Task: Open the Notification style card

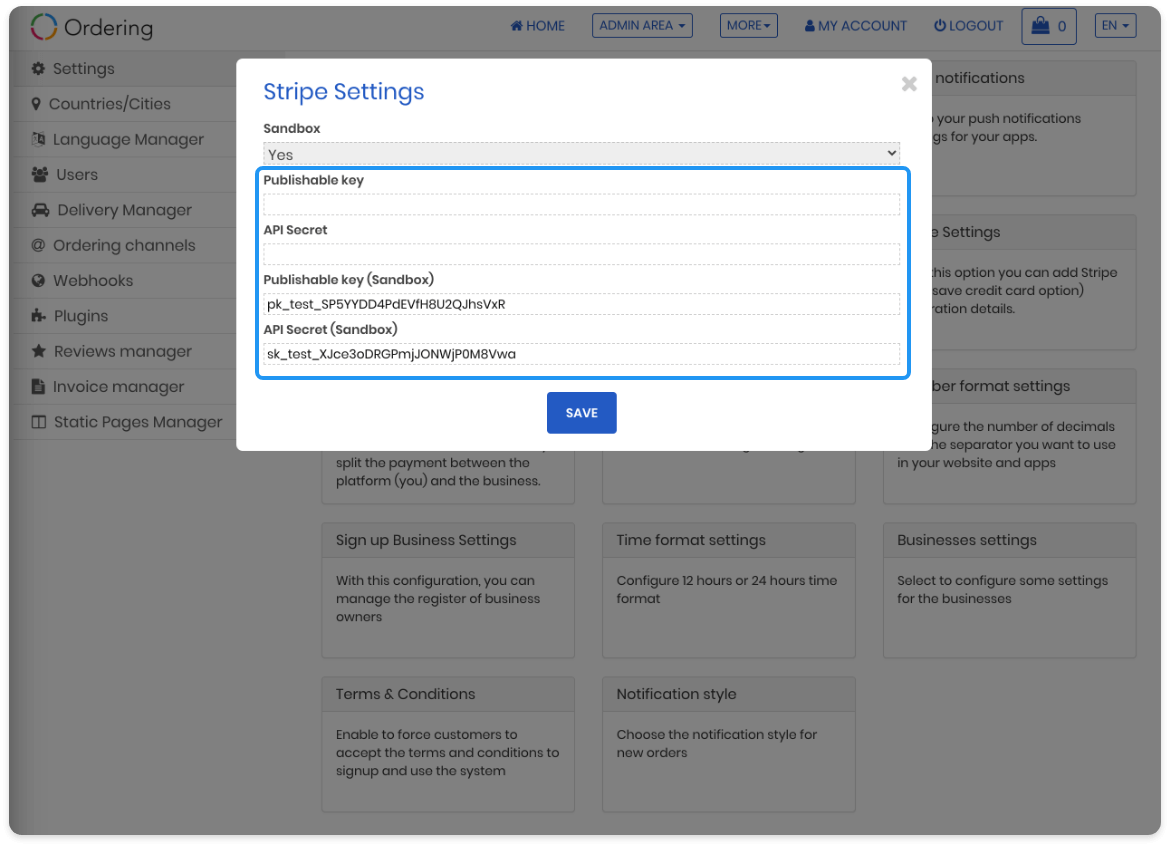Action: pyautogui.click(x=729, y=744)
